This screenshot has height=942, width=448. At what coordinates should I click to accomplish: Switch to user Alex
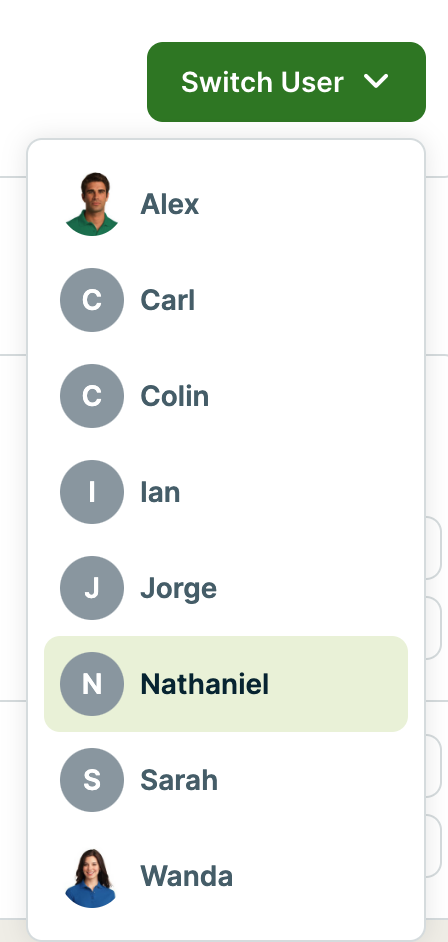click(x=226, y=204)
